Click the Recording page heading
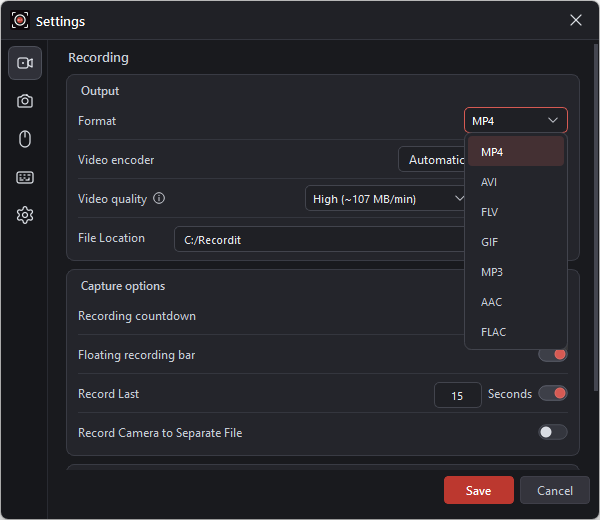Screen dimensions: 600x520 [x=98, y=57]
